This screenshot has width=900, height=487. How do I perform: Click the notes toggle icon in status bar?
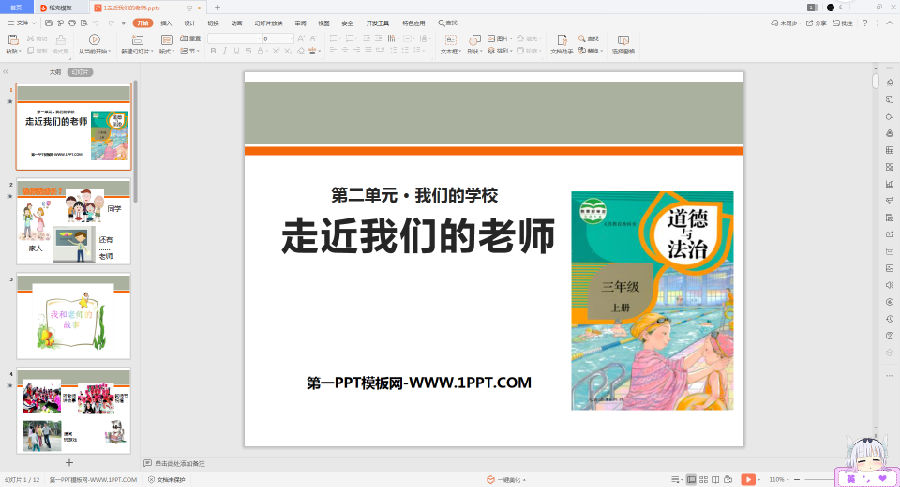(676, 479)
